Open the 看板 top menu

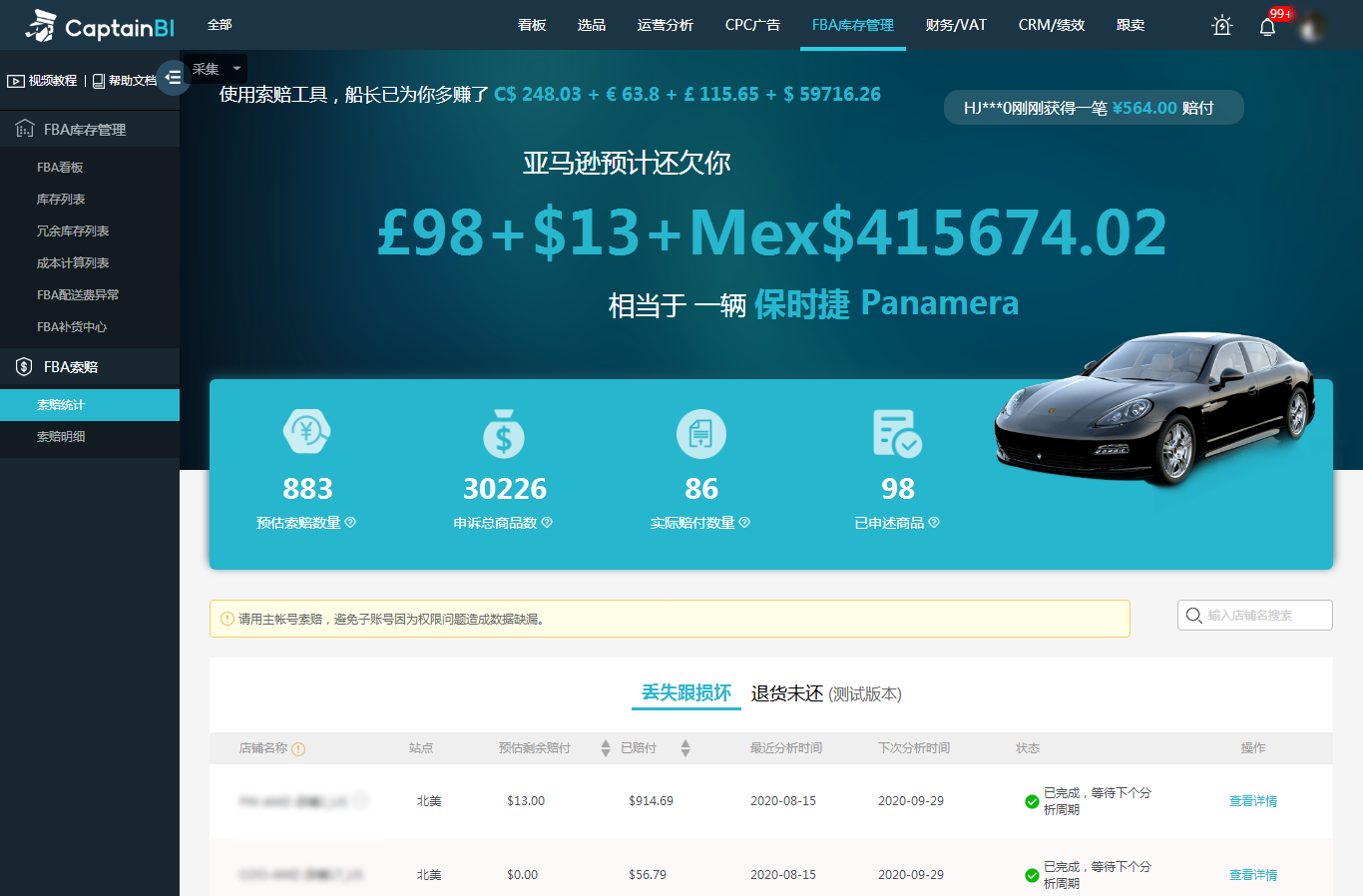point(532,25)
